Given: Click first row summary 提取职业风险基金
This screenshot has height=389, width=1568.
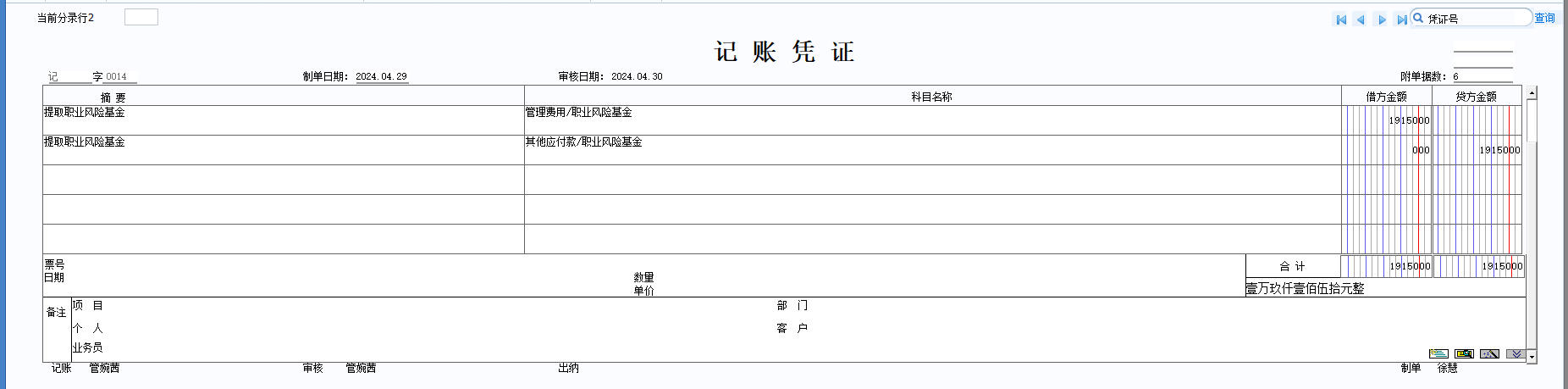Looking at the screenshot, I should [x=283, y=119].
